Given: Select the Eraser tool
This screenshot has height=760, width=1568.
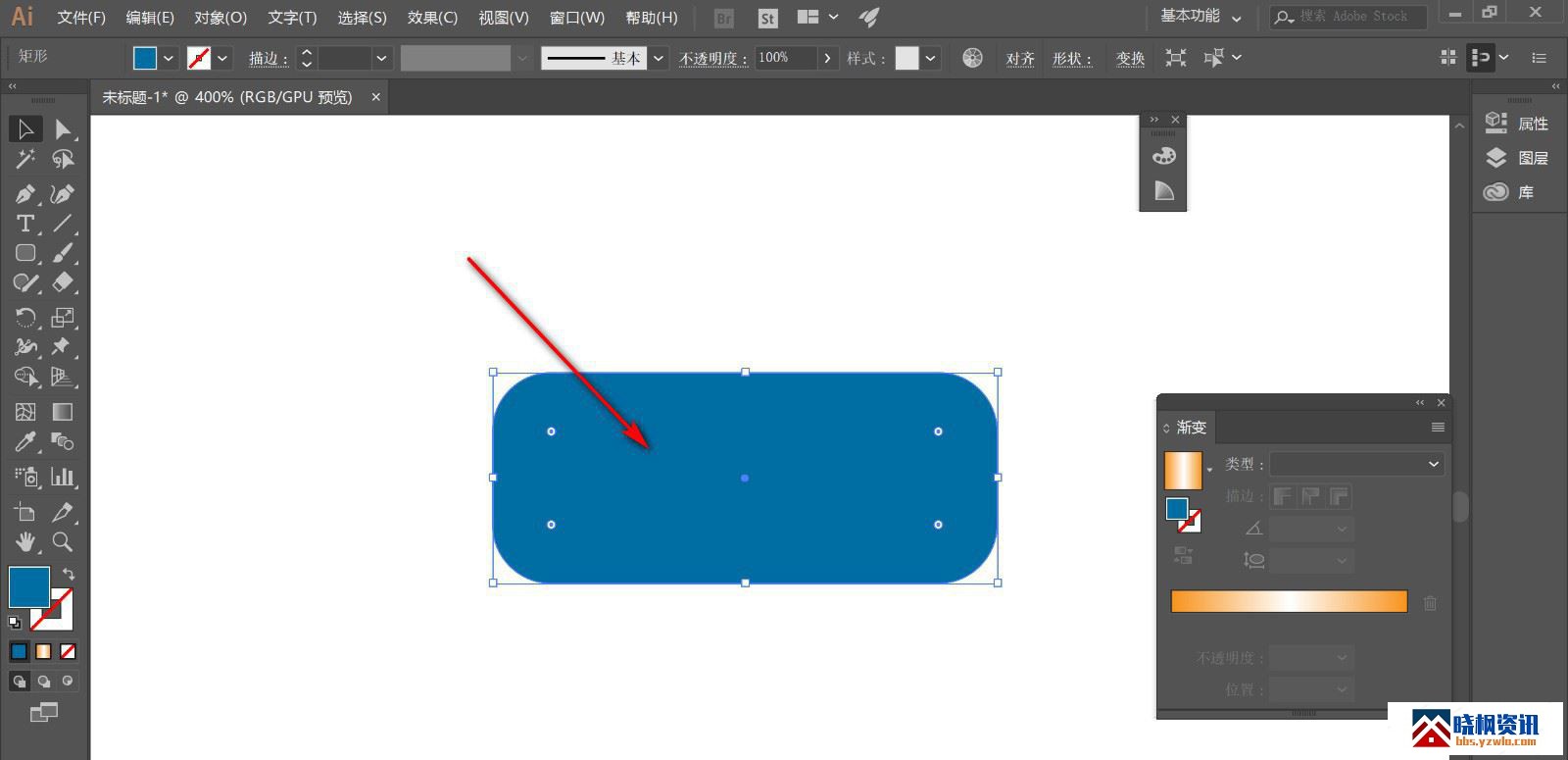Looking at the screenshot, I should [63, 283].
